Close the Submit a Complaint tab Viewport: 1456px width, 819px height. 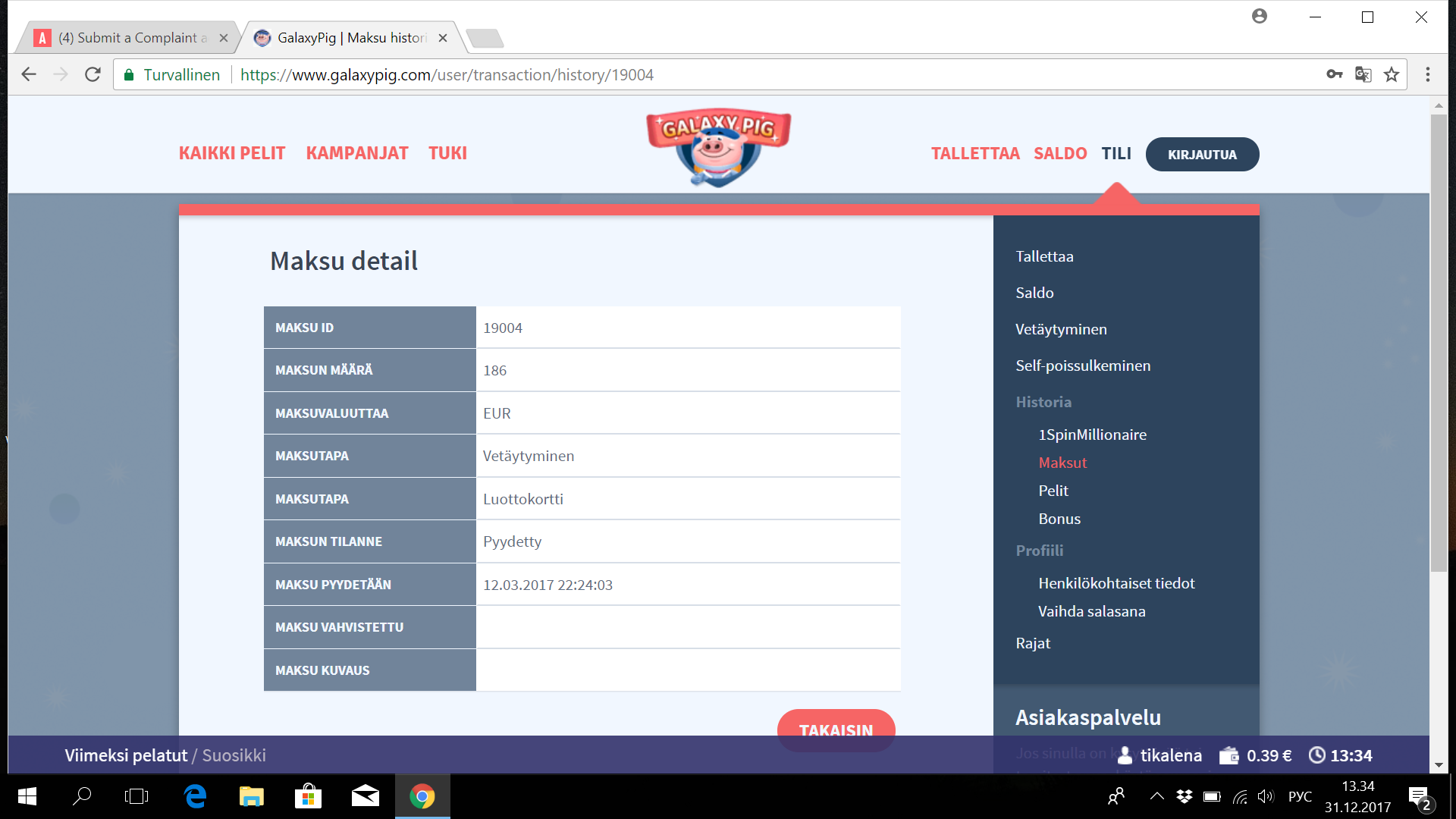click(224, 38)
